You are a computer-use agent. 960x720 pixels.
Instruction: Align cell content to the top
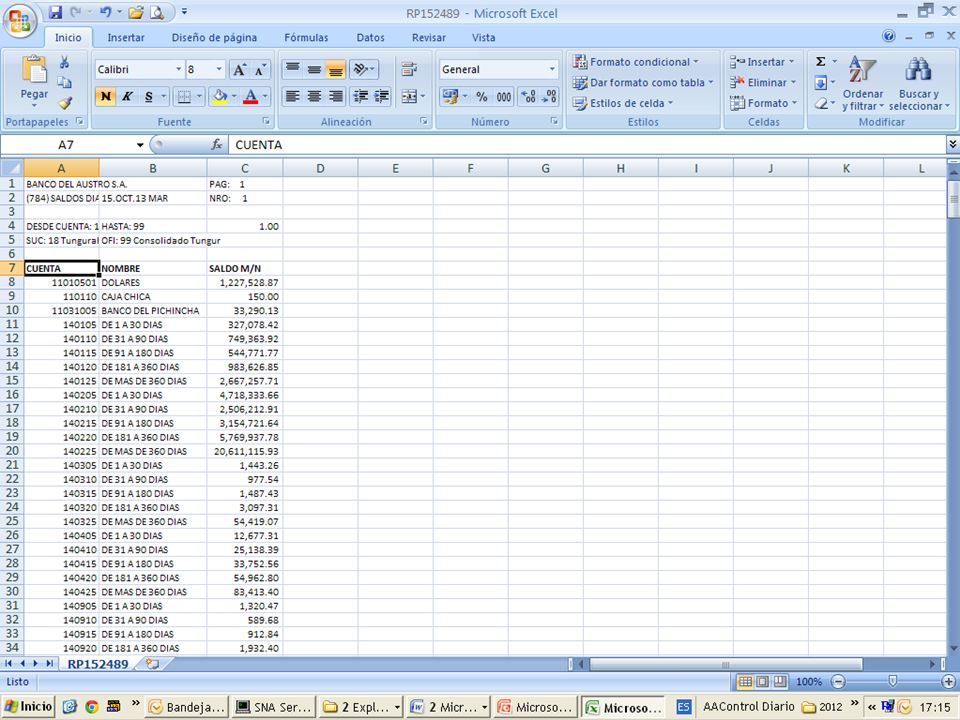(x=293, y=69)
